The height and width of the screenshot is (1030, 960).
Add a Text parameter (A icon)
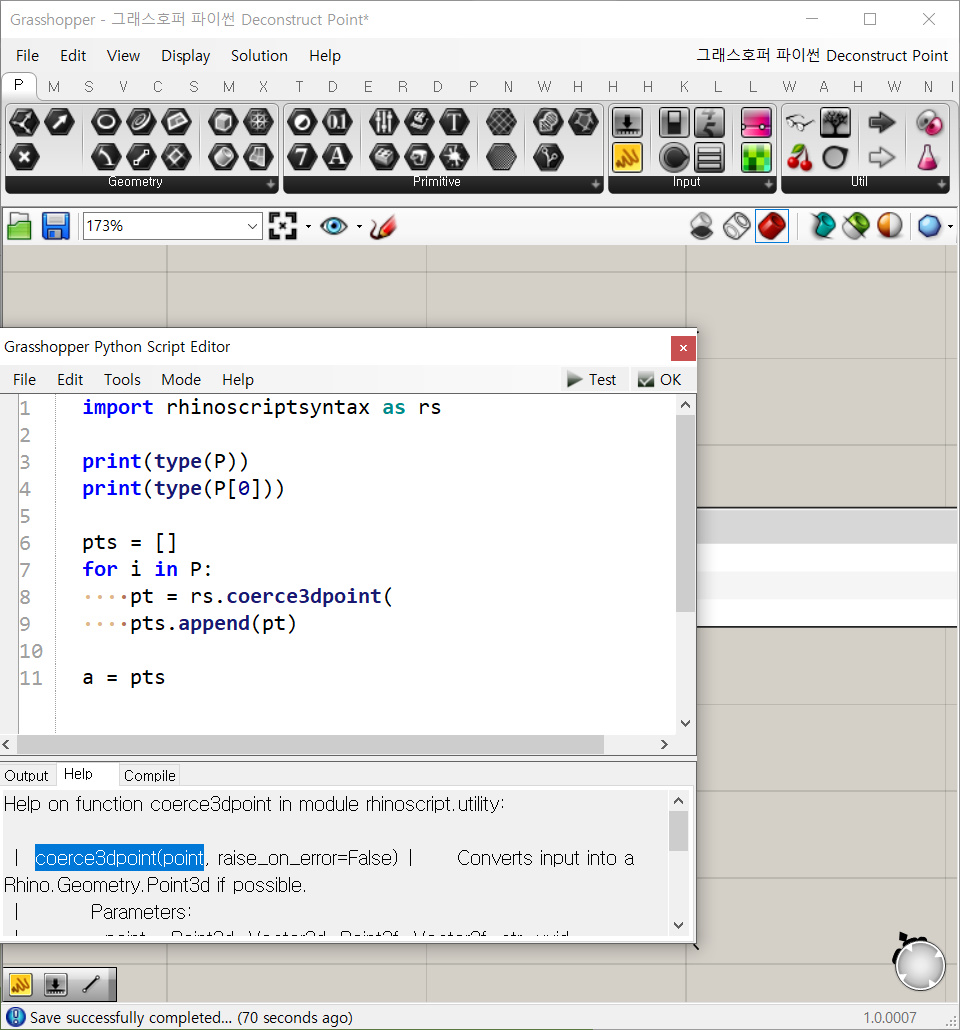coord(337,157)
